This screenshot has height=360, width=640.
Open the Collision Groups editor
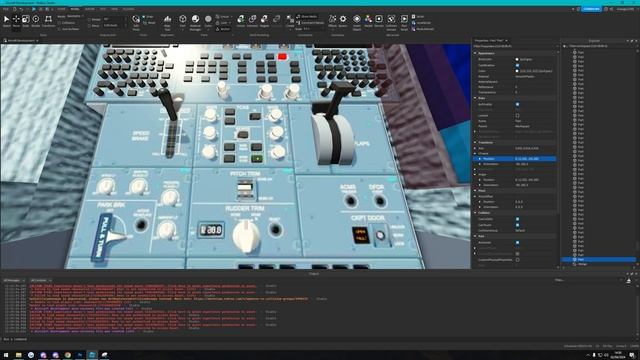(x=391, y=23)
